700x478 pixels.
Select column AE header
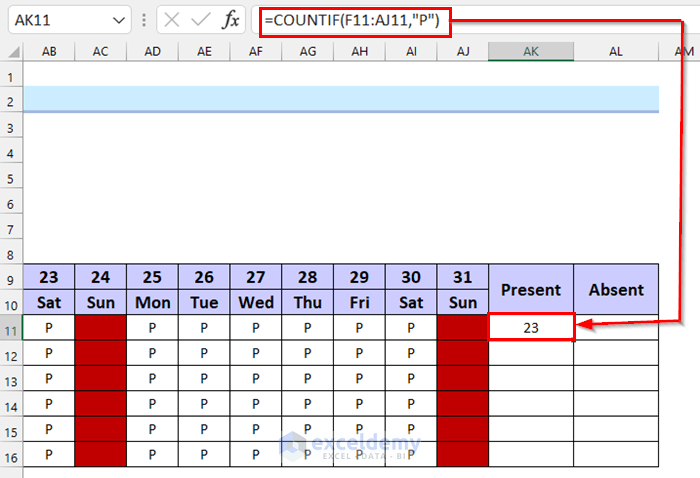[x=204, y=52]
